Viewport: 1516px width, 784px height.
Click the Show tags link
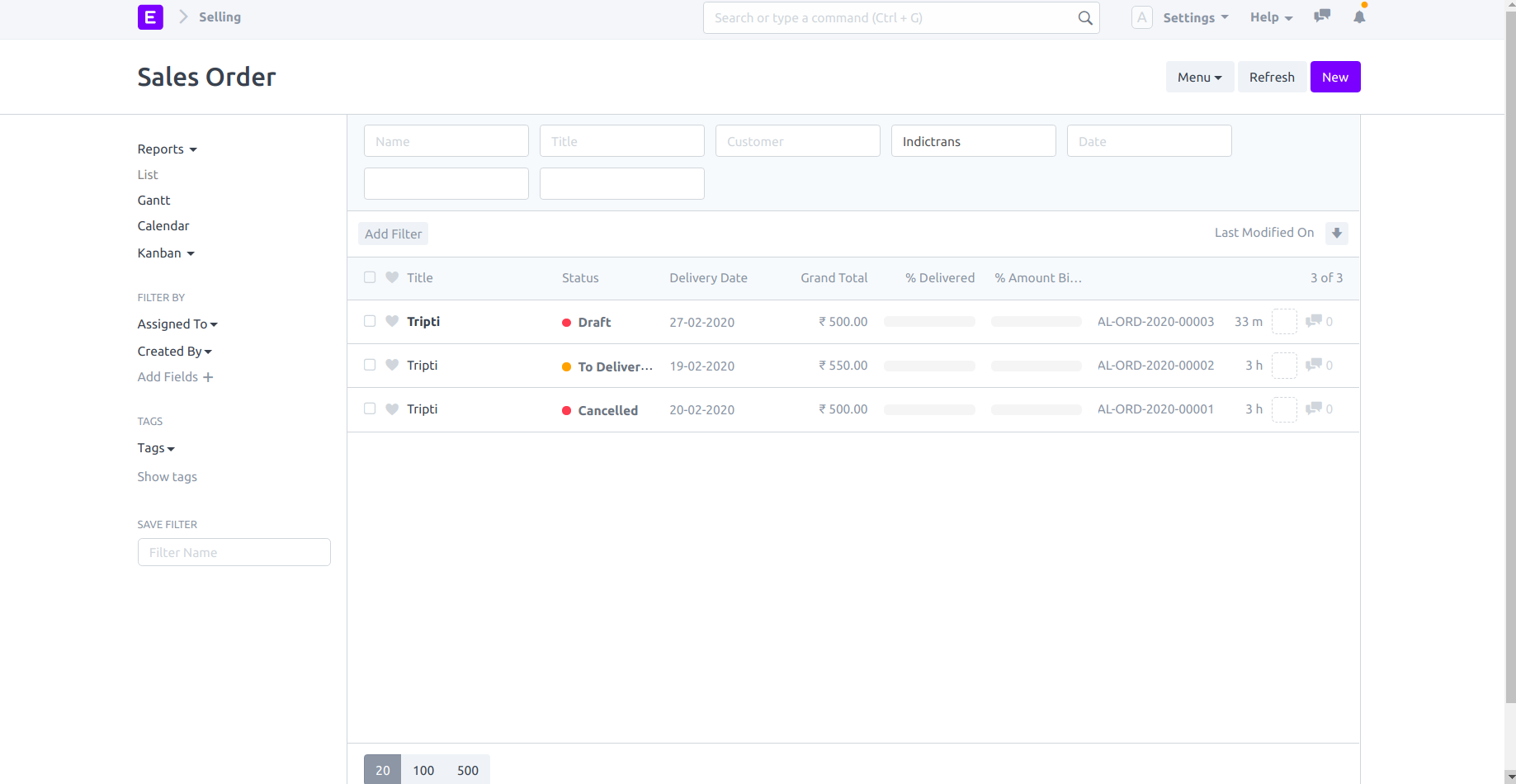coord(167,477)
